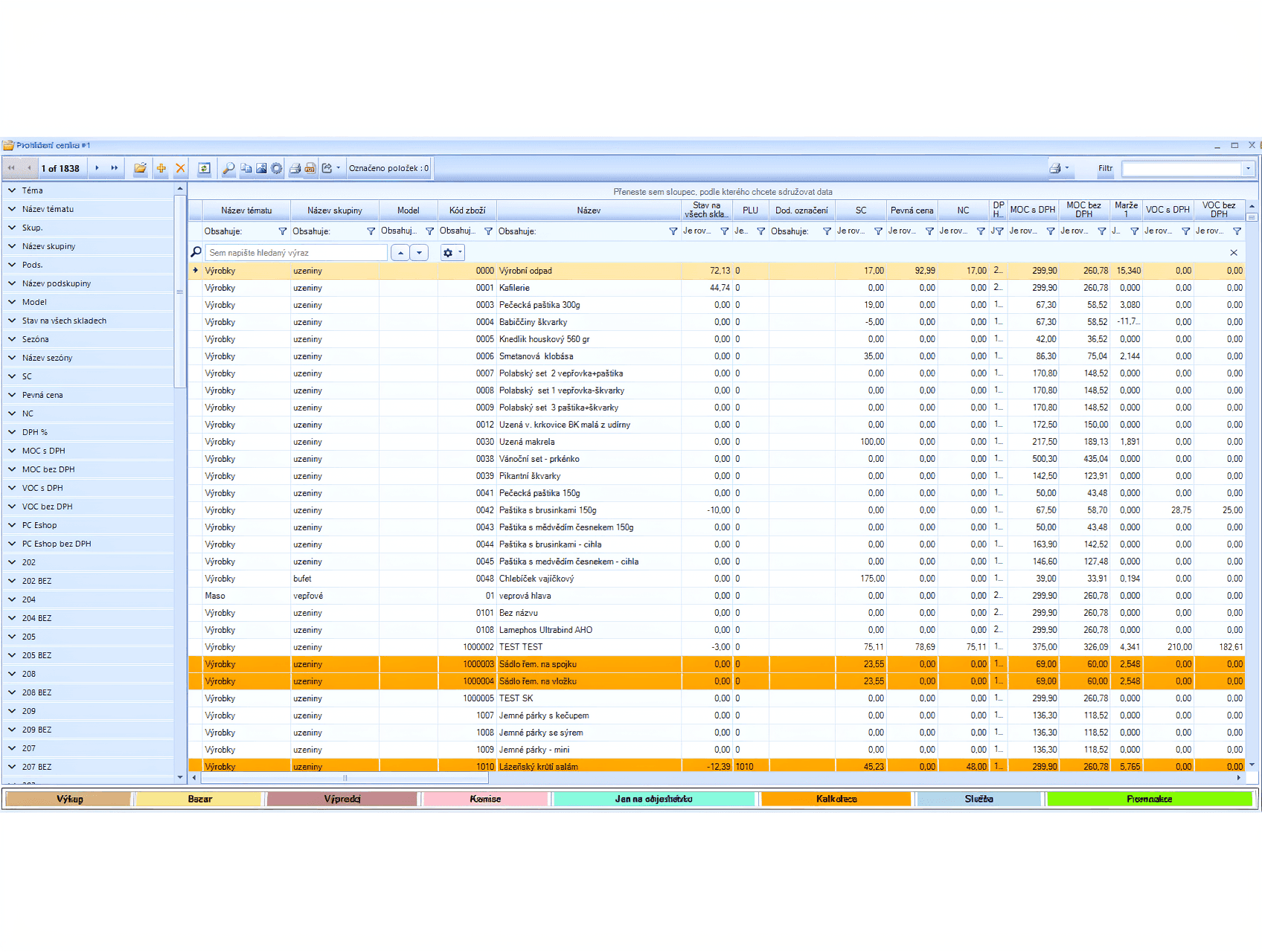This screenshot has height=952, width=1262.
Task: Select the Služba color legend
Action: click(978, 799)
